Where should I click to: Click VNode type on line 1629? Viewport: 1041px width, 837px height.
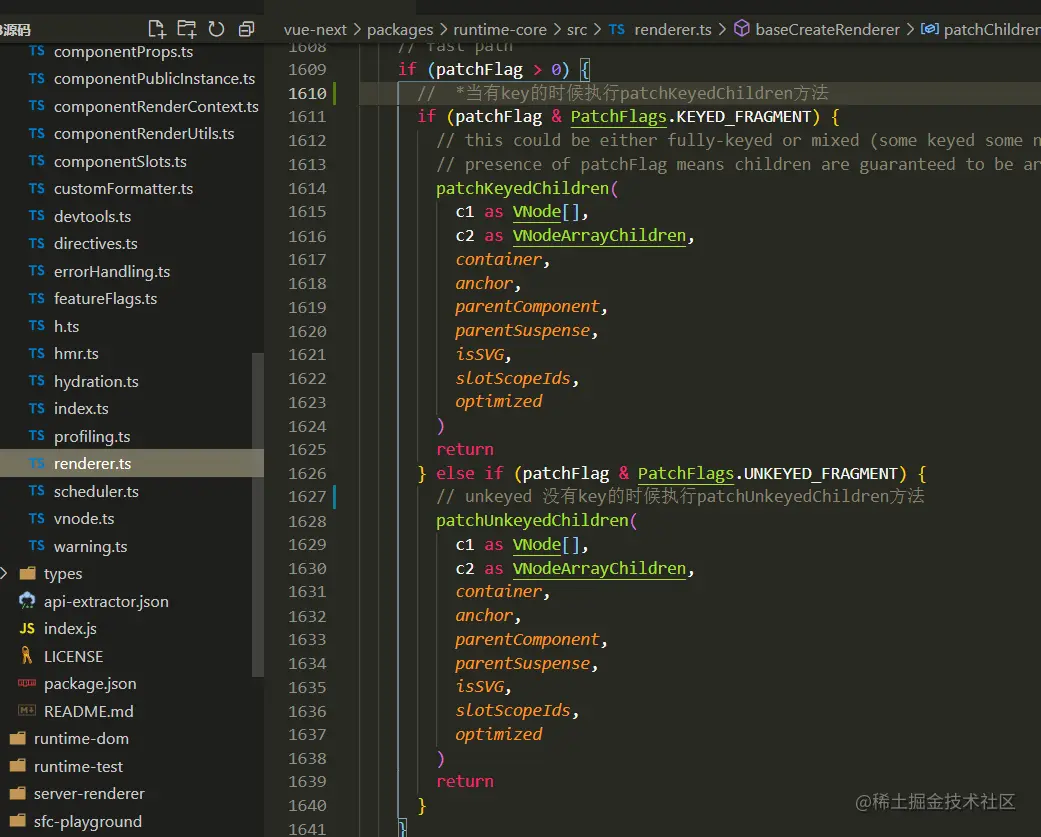pyautogui.click(x=536, y=545)
